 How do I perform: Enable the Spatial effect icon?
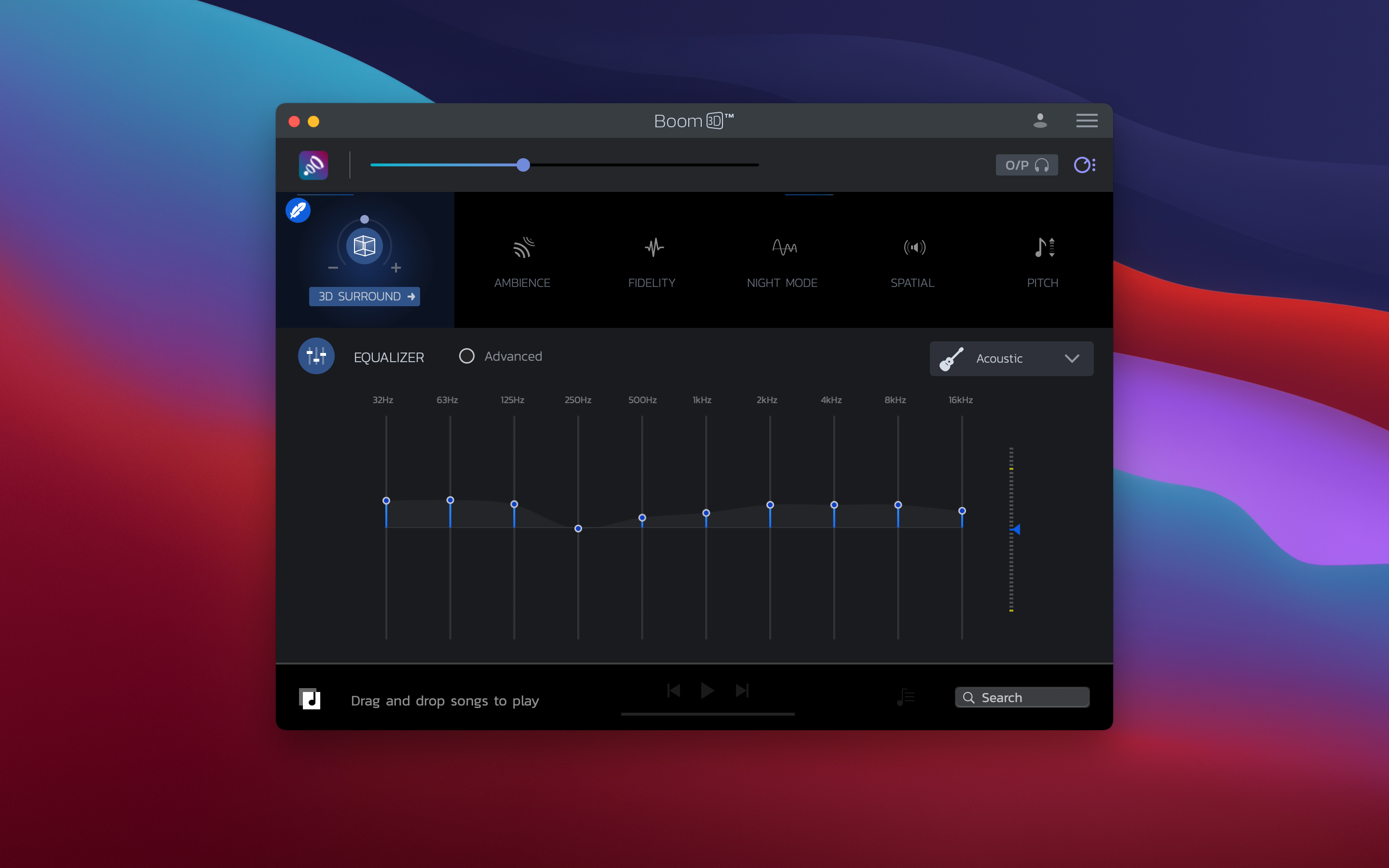(914, 247)
